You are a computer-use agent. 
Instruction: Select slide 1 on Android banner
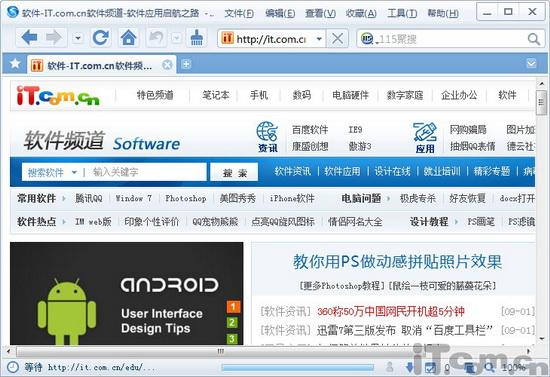[233, 307]
